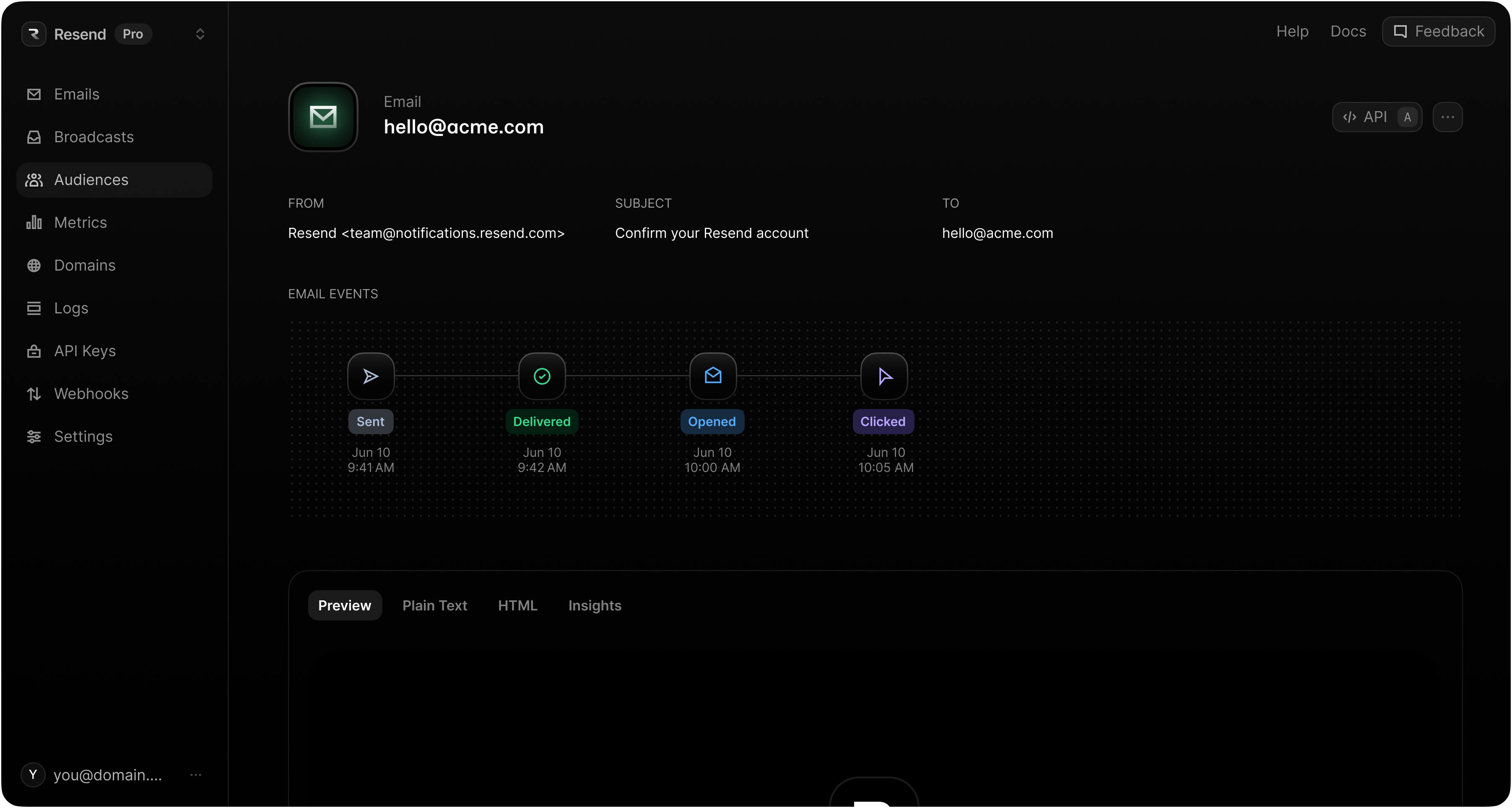Click the Audiences sidebar icon
Viewport: 1512px width, 808px height.
[34, 180]
